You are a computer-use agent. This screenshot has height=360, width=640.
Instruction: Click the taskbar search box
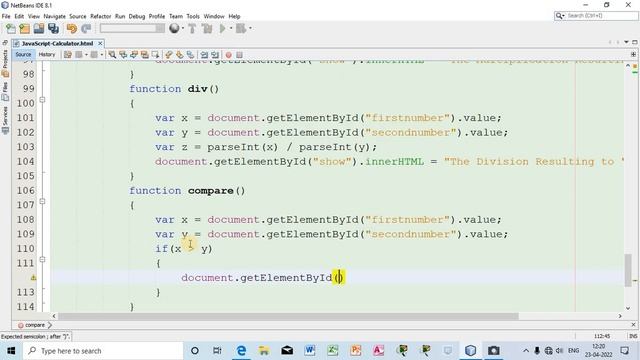[x=103, y=351]
